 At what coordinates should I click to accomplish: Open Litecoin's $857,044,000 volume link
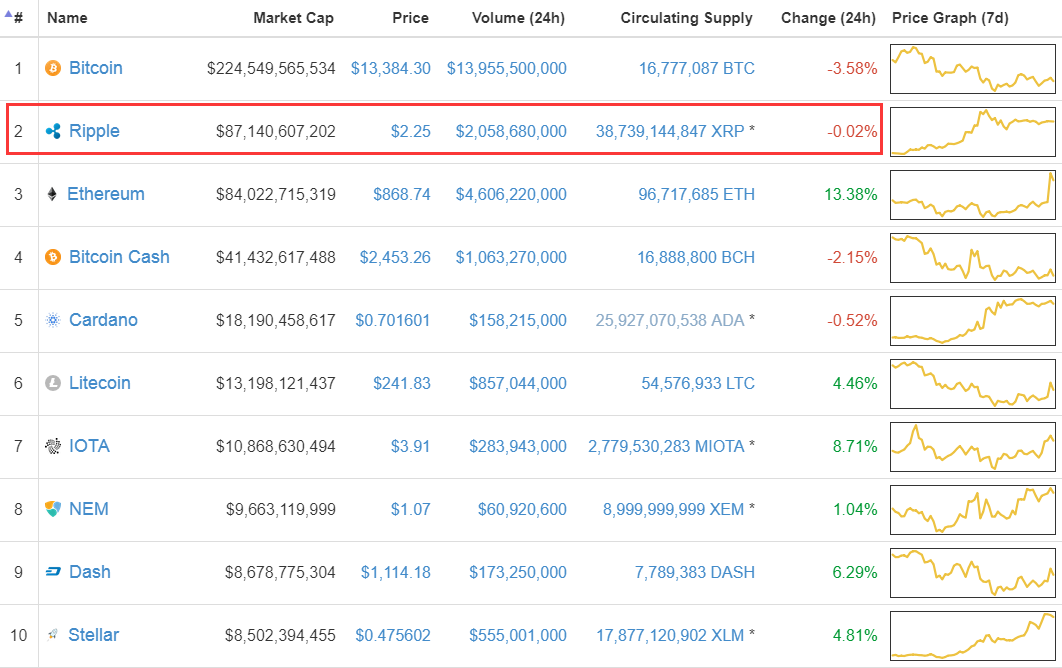tap(518, 383)
